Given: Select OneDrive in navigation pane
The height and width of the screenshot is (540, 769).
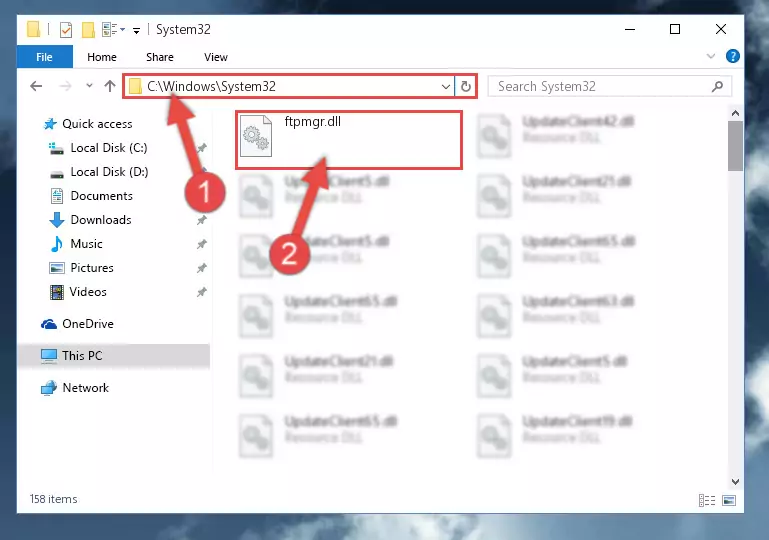Looking at the screenshot, I should 88,324.
